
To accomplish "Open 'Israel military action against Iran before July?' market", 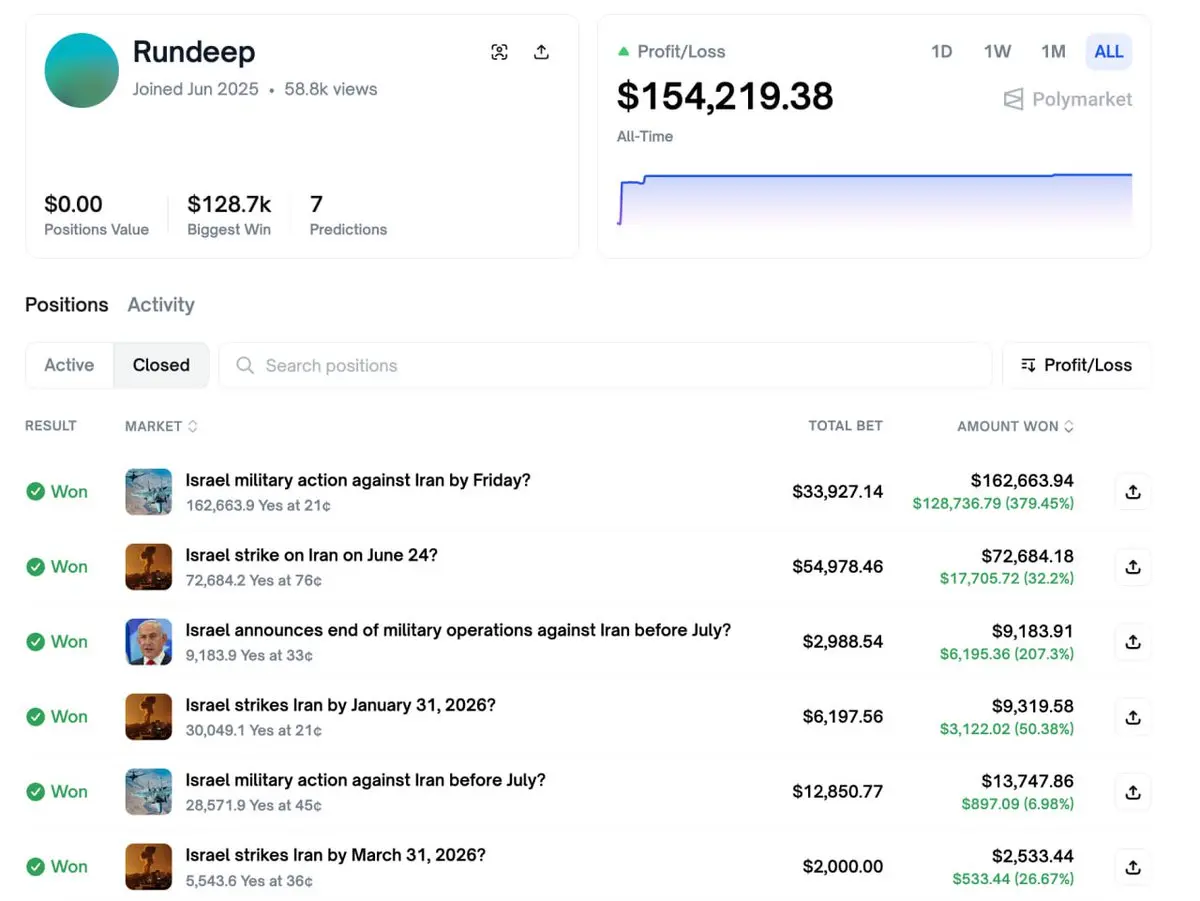I will (365, 780).
